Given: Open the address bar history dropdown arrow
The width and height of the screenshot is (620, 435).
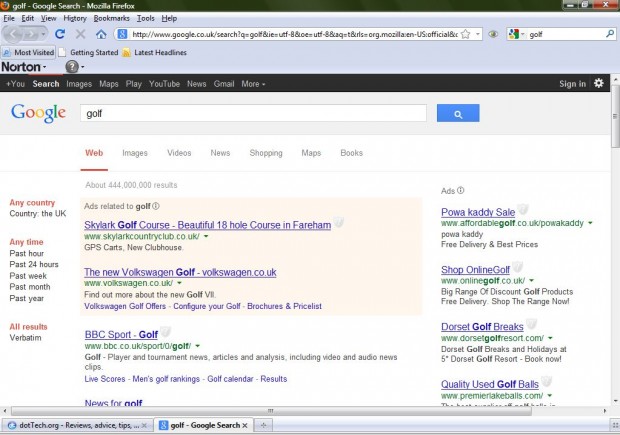Looking at the screenshot, I should (478, 34).
